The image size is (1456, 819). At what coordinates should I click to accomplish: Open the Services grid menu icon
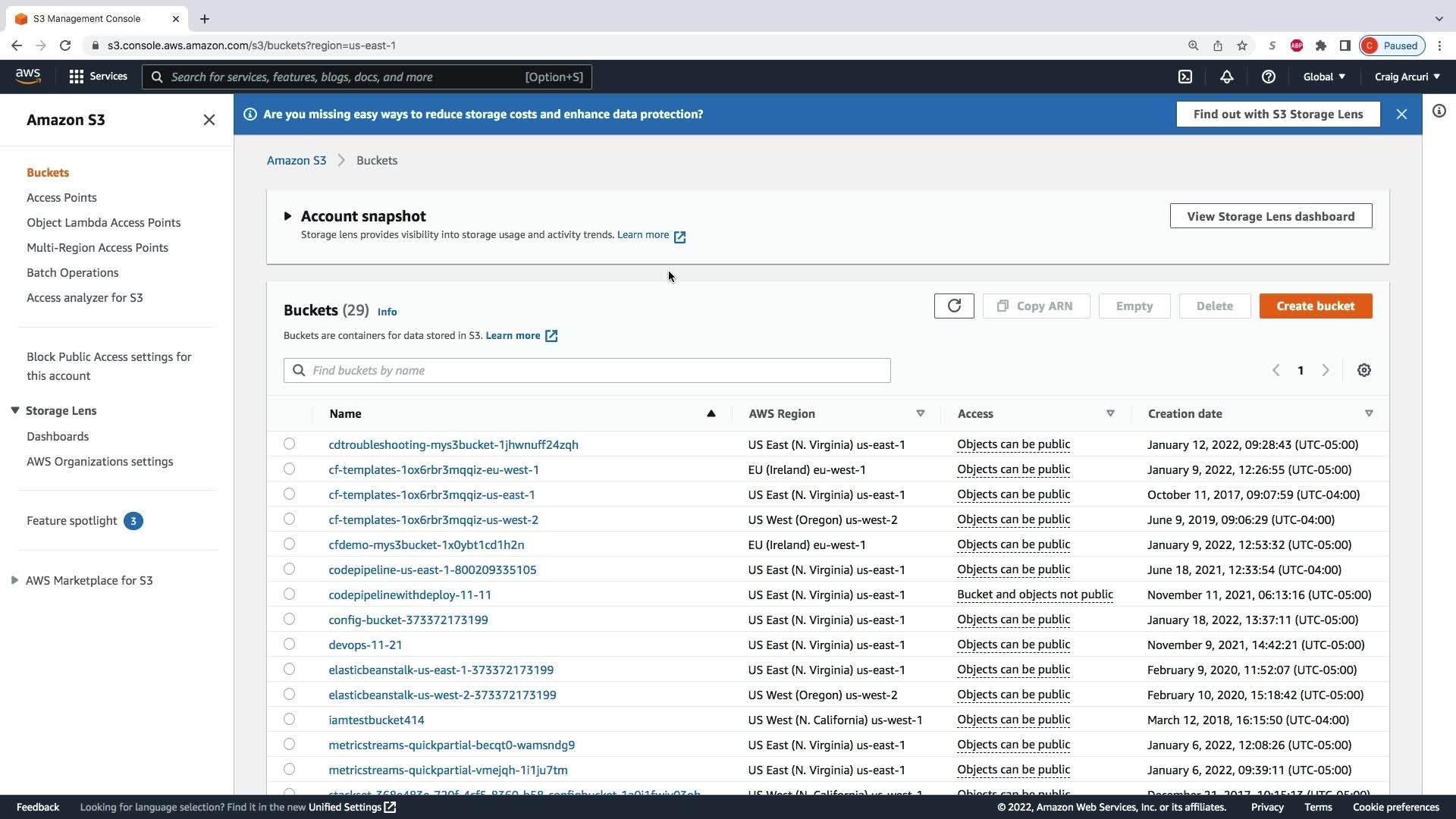76,77
